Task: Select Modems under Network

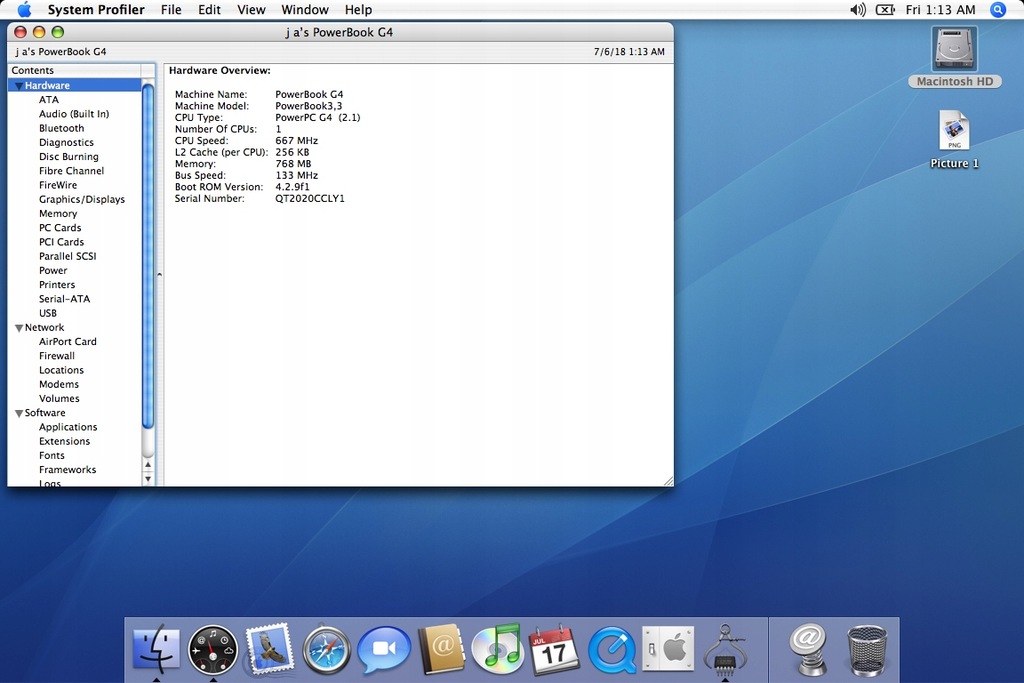Action: (x=59, y=385)
